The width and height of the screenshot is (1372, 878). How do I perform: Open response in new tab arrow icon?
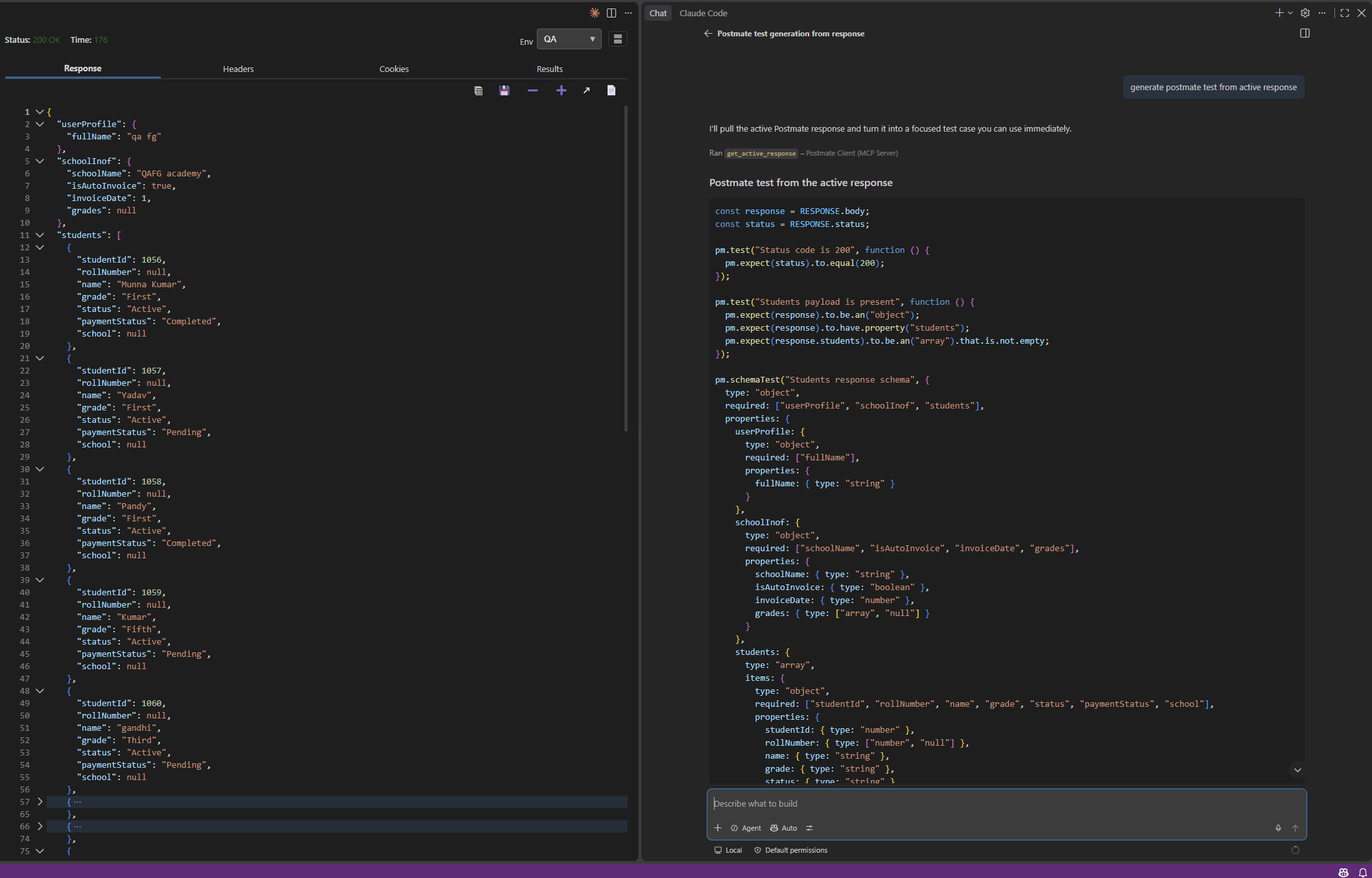tap(587, 91)
